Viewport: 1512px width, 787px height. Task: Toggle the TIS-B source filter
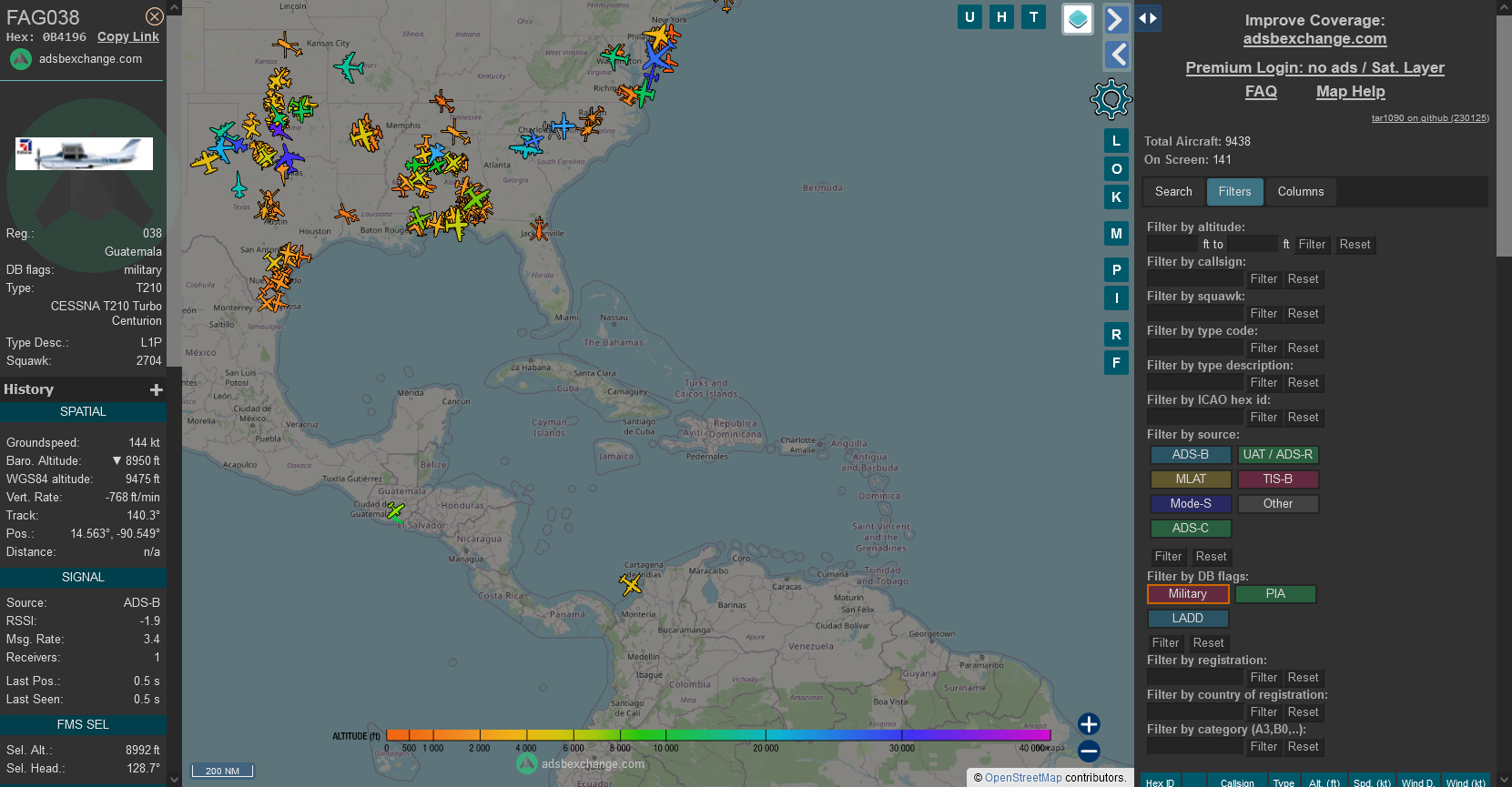[1277, 479]
